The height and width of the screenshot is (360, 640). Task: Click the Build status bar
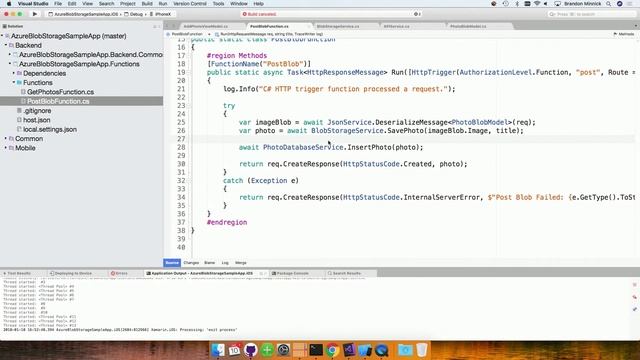[330, 14]
